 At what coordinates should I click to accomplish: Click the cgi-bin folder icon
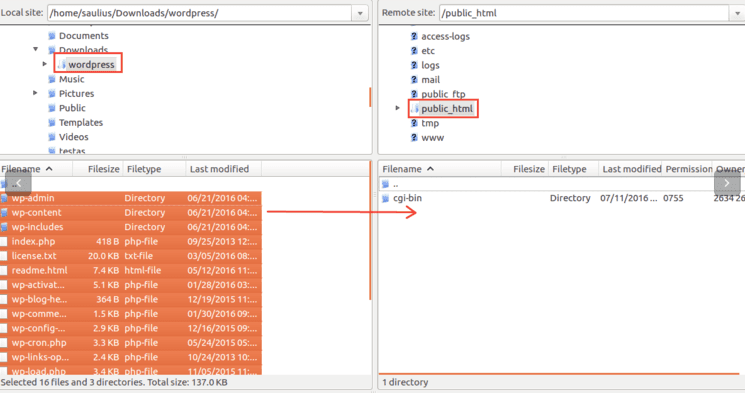385,198
